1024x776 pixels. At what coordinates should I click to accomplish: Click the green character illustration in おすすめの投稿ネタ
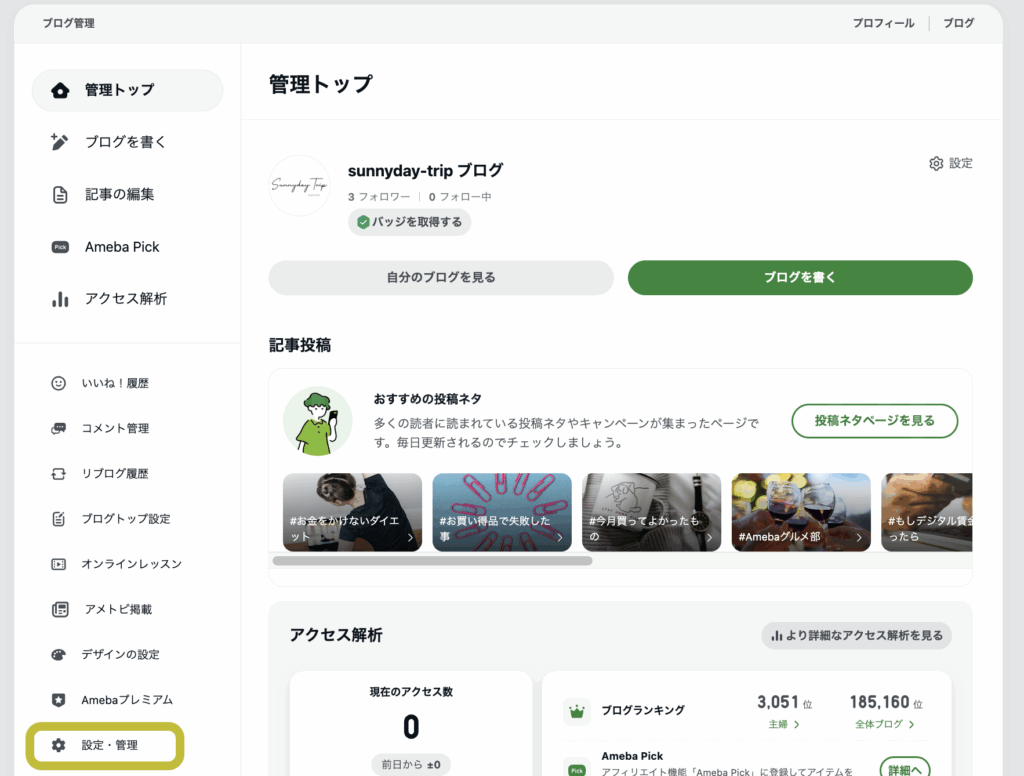317,421
